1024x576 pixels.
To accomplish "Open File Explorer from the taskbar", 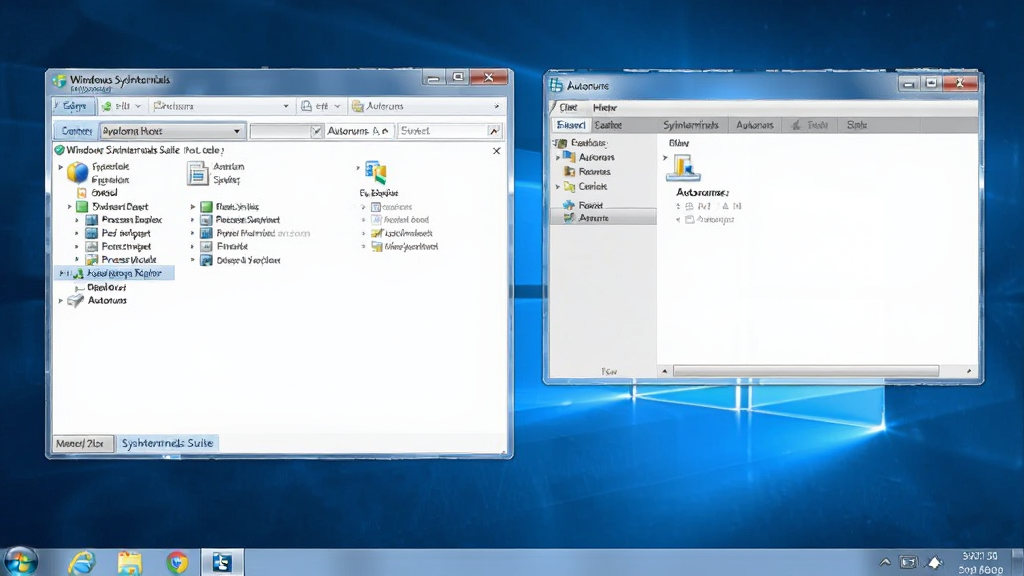I will (129, 562).
